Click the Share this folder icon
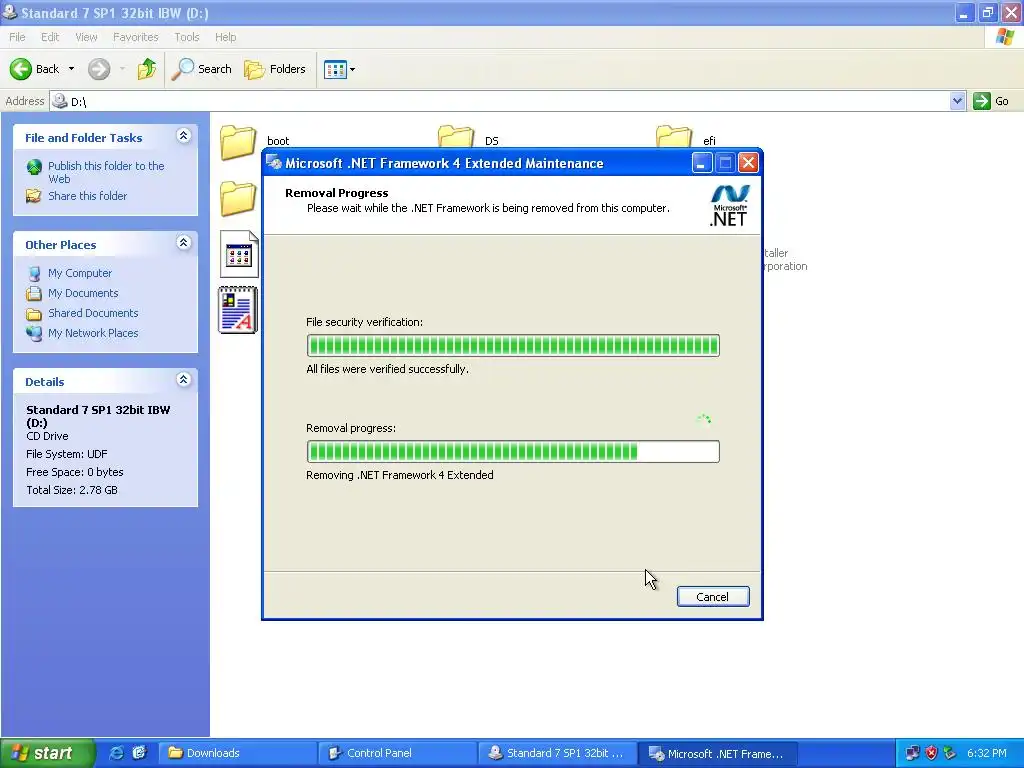 click(33, 196)
